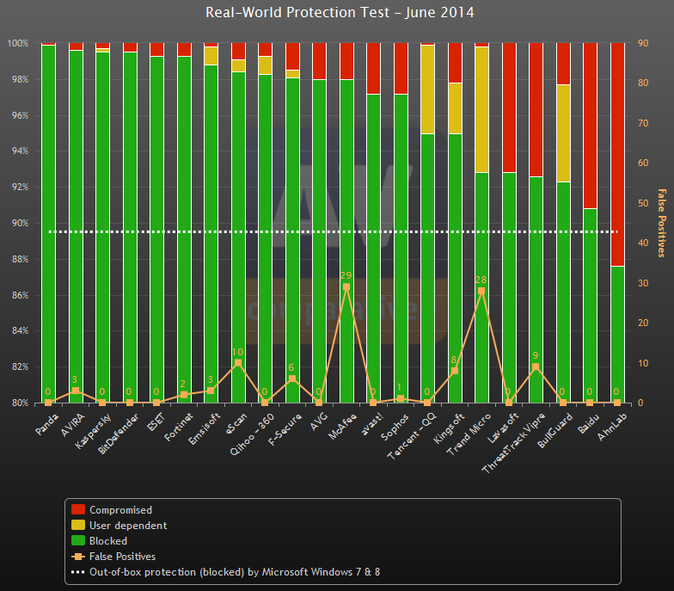
Task: Click the AVG red compromised segment
Action: [x=319, y=61]
